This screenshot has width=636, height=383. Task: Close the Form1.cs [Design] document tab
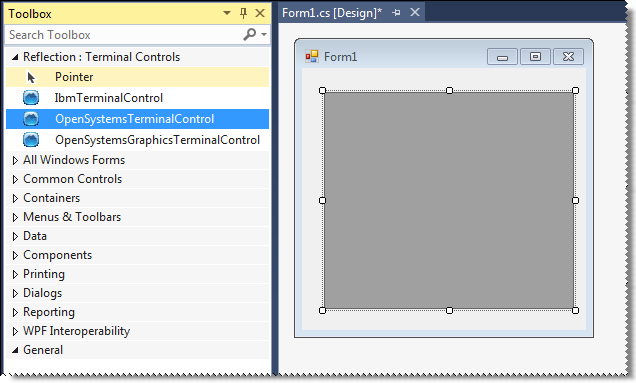pyautogui.click(x=415, y=13)
